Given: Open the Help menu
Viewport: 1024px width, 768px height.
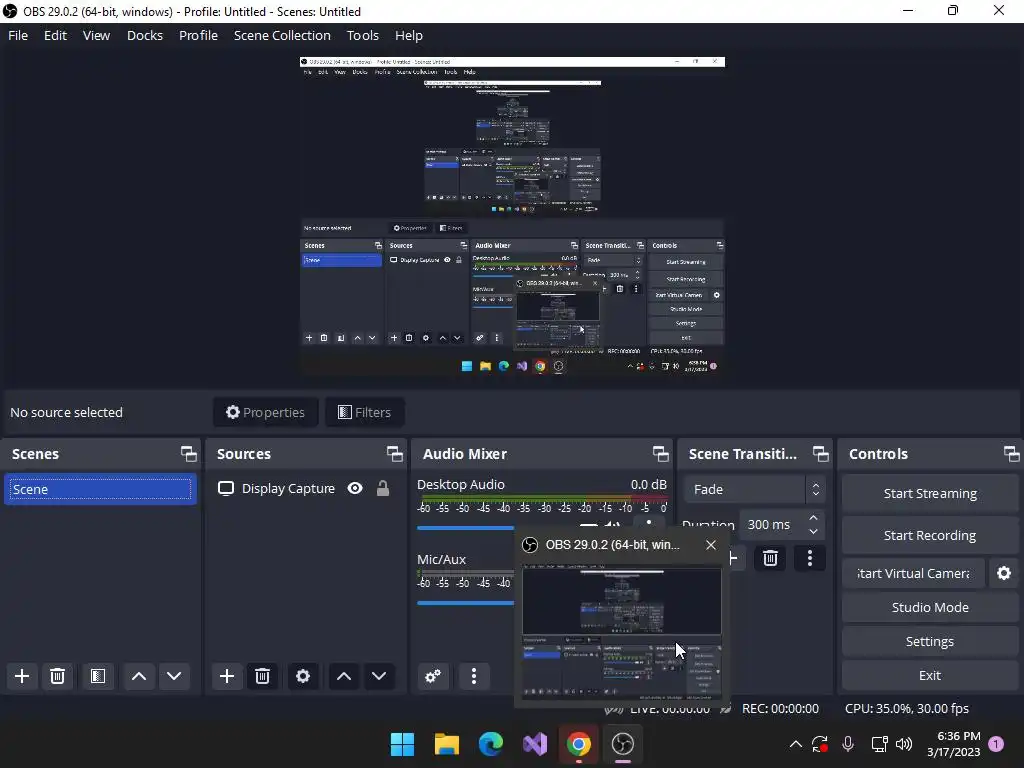Looking at the screenshot, I should pos(409,35).
